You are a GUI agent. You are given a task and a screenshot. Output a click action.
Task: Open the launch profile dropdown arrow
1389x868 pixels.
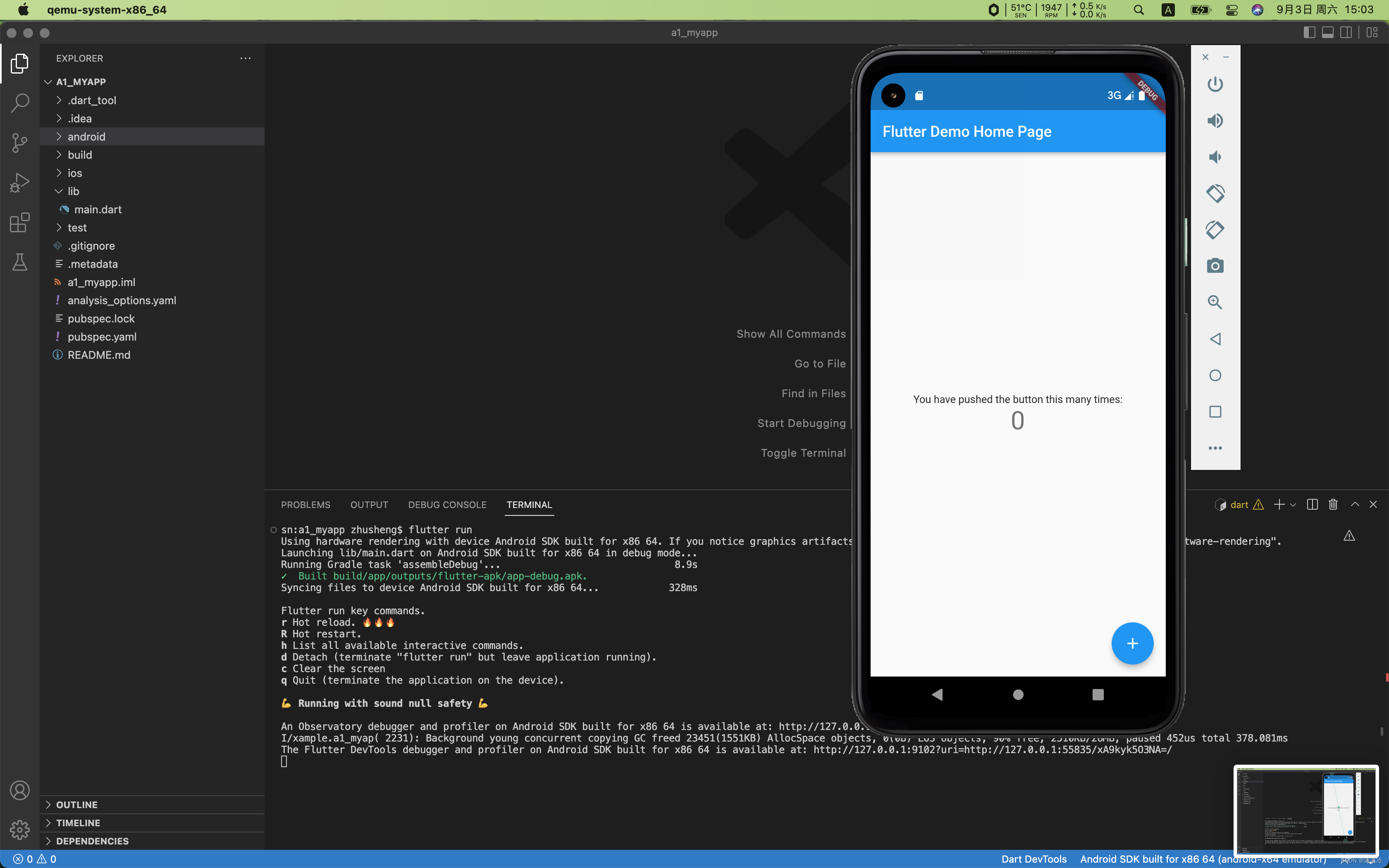(x=1293, y=505)
